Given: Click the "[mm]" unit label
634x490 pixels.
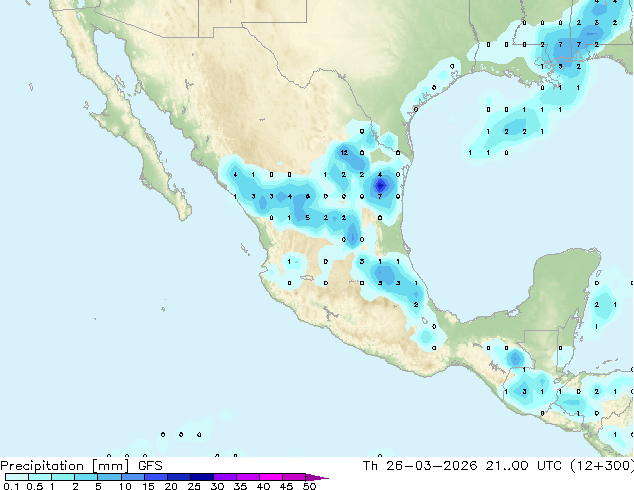Looking at the screenshot, I should point(111,466).
